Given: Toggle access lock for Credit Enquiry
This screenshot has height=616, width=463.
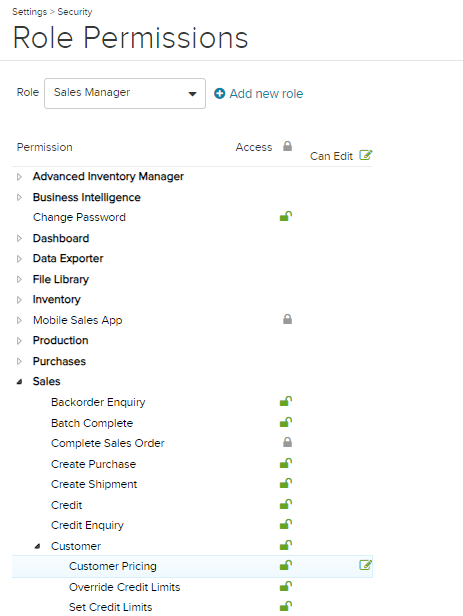Looking at the screenshot, I should [286, 524].
